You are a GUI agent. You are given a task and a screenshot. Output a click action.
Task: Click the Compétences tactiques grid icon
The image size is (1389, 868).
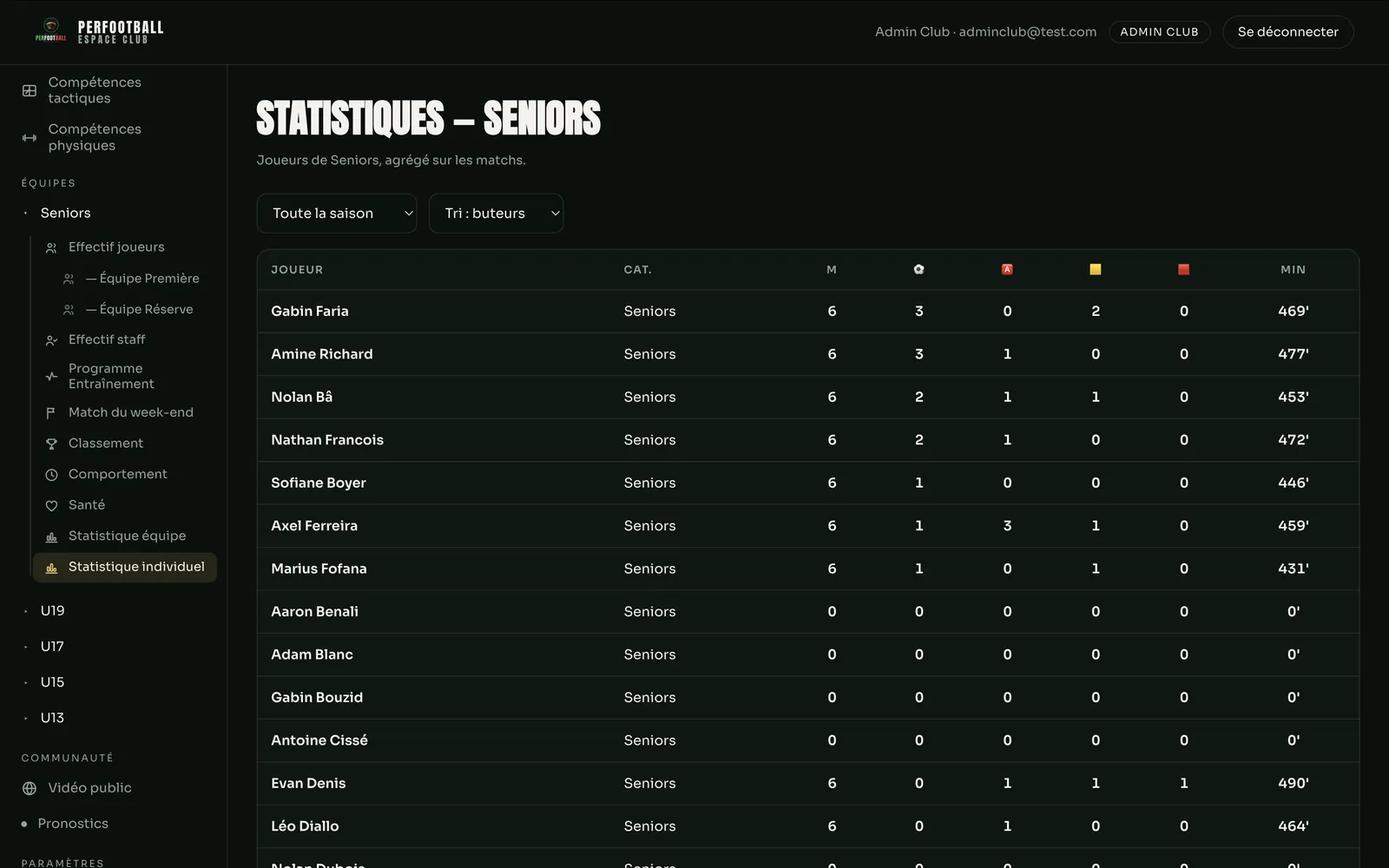(30, 90)
